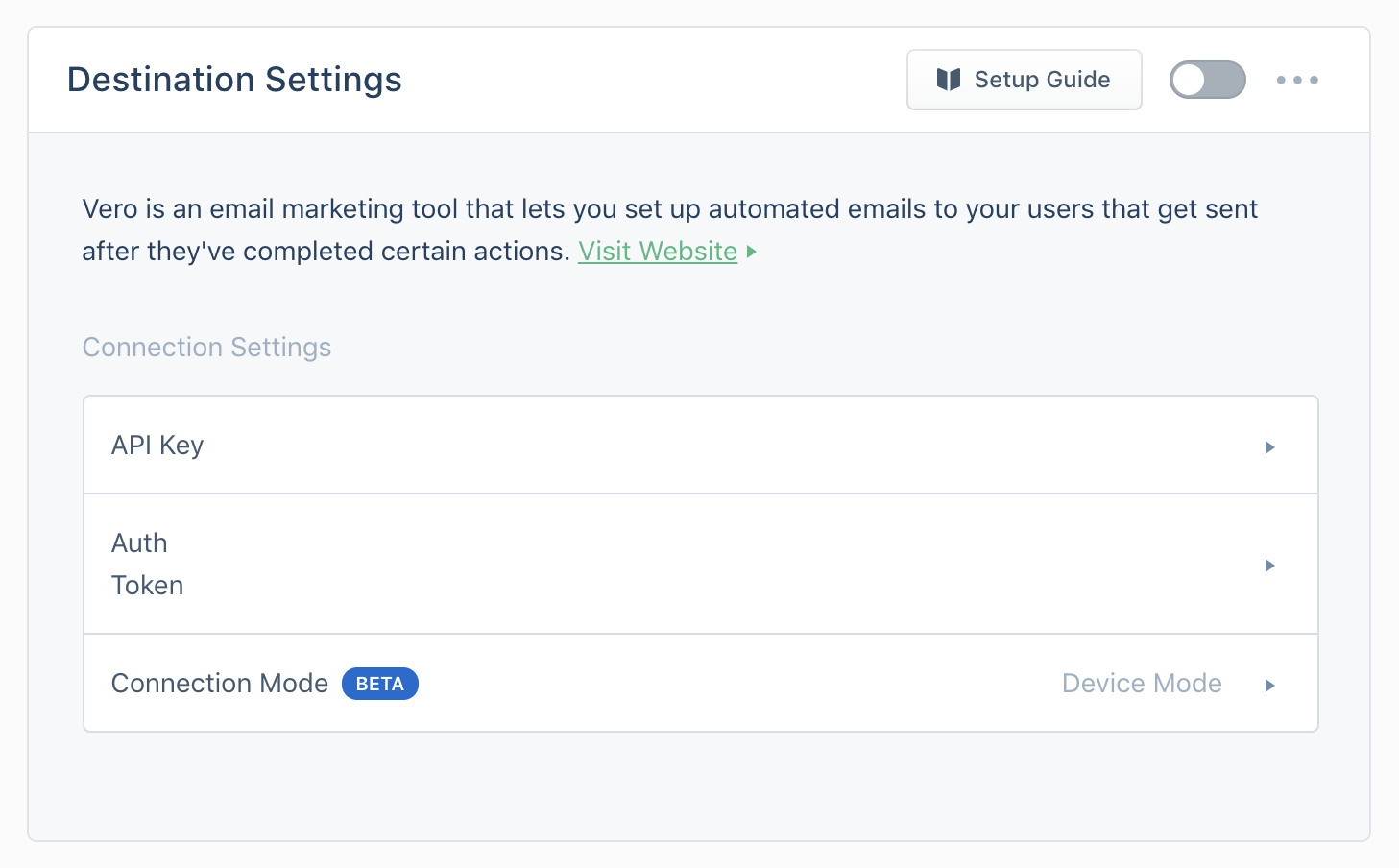Click the text "completed certain actions"
This screenshot has width=1399, height=868.
tap(406, 252)
